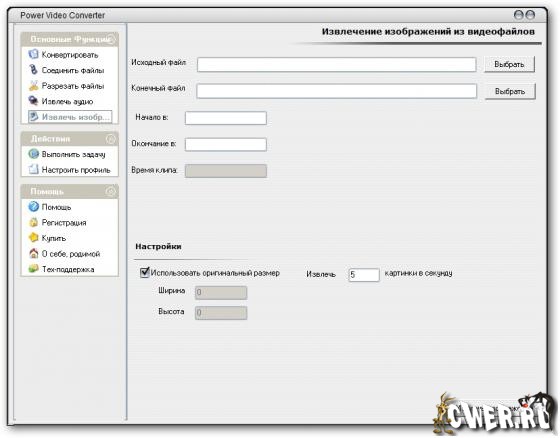This screenshot has width=560, height=438.
Task: Click the Выполнить задачу globe icon
Action: tap(33, 154)
